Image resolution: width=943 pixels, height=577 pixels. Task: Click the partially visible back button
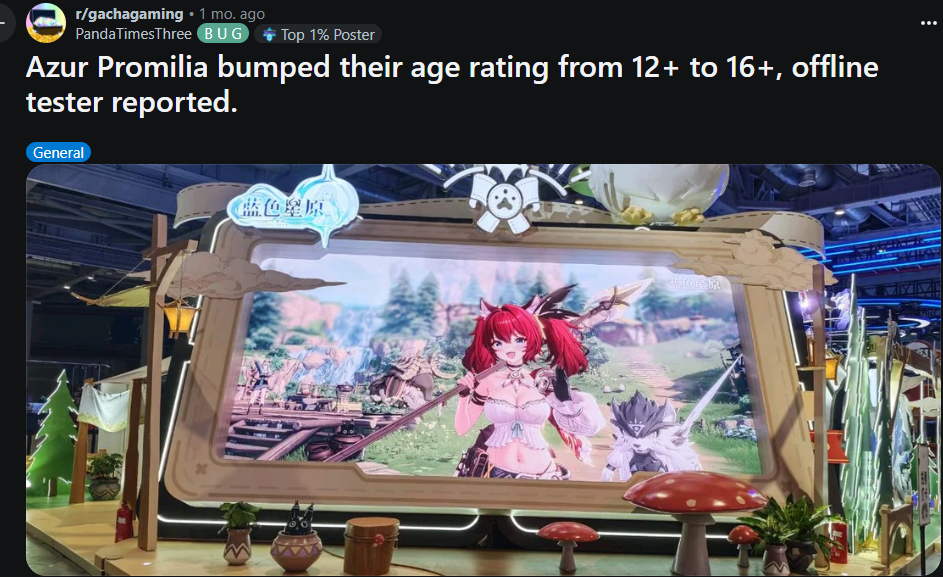coord(6,23)
